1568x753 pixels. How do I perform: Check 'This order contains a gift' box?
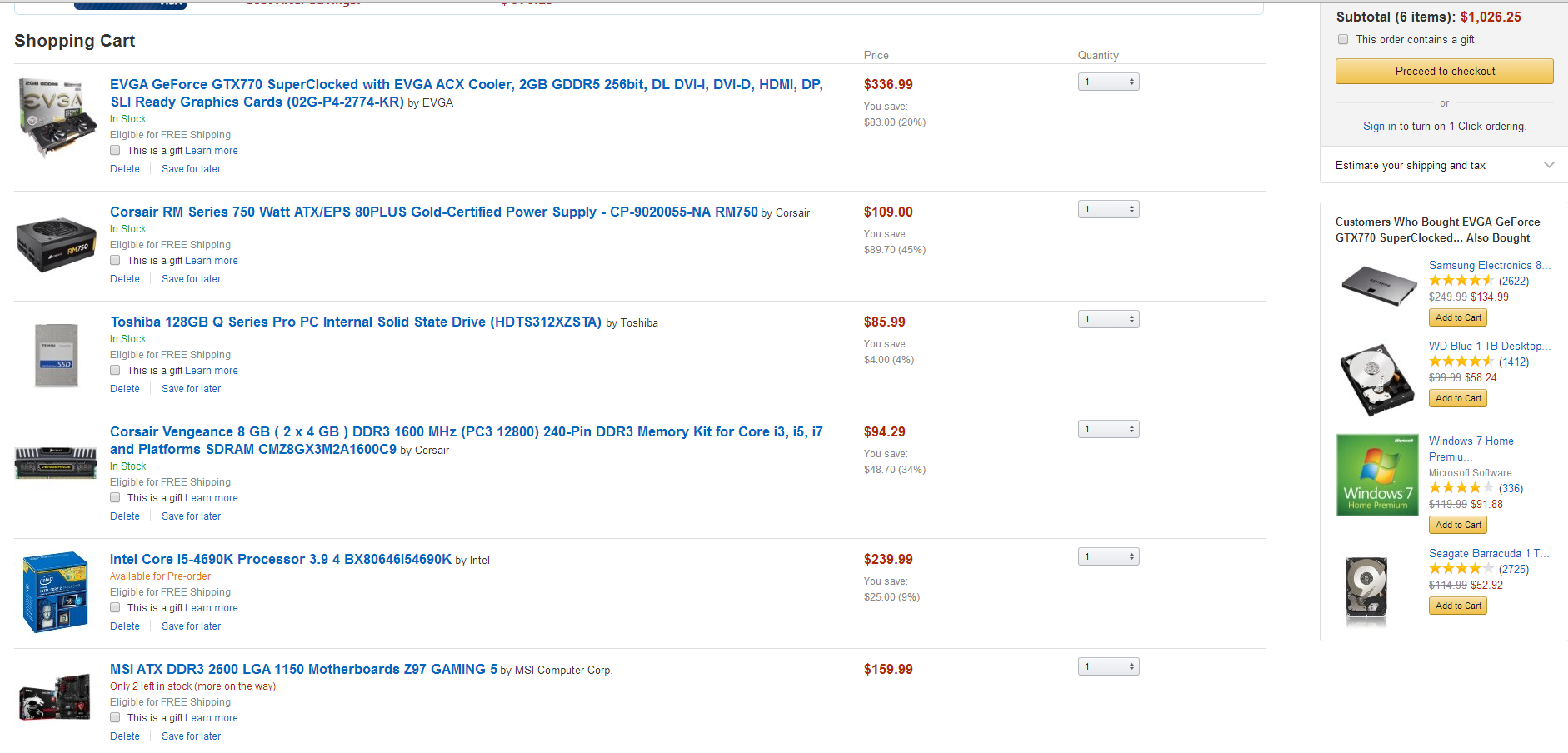click(x=1343, y=39)
